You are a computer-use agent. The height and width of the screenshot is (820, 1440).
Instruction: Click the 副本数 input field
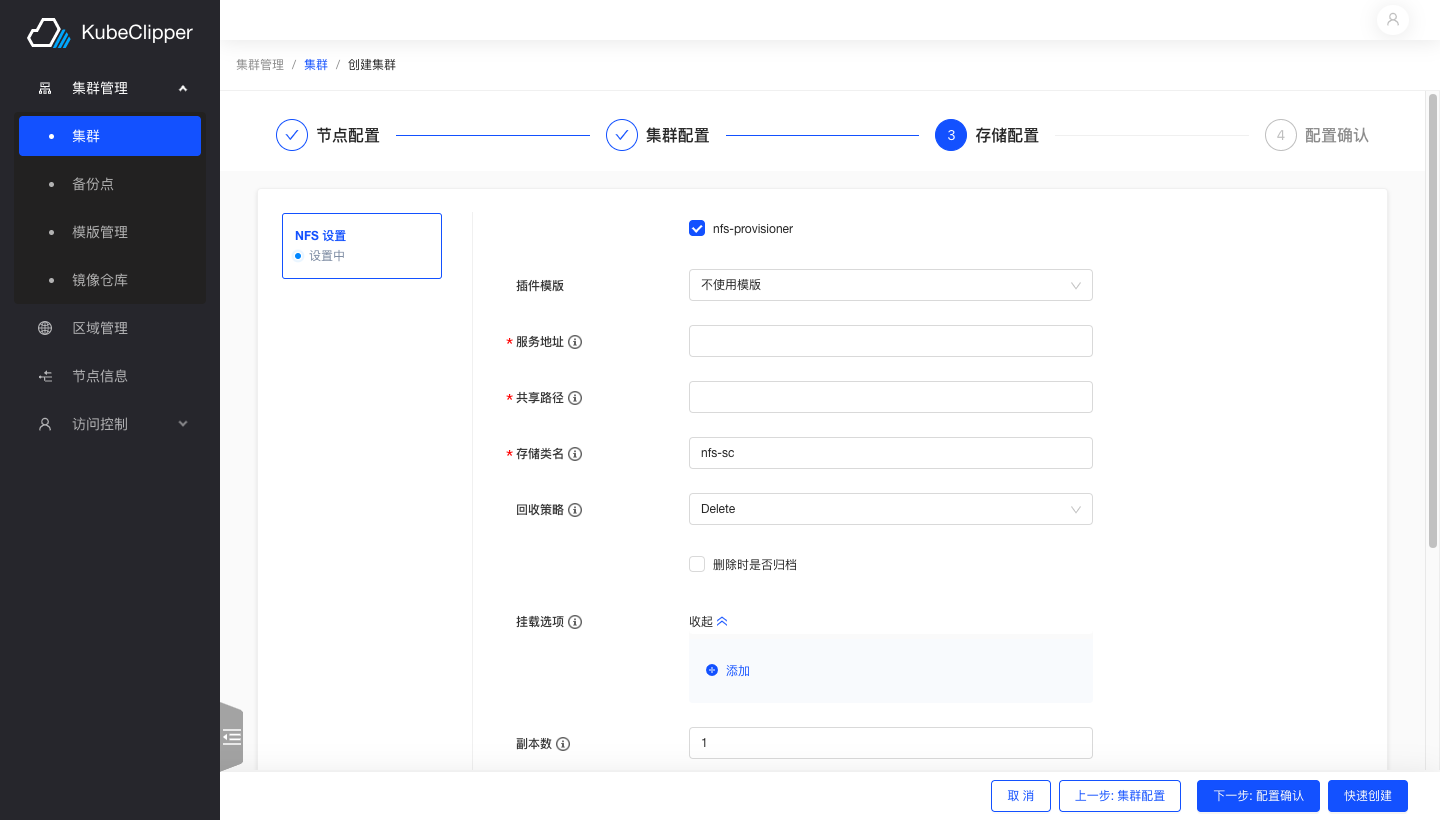click(x=891, y=743)
